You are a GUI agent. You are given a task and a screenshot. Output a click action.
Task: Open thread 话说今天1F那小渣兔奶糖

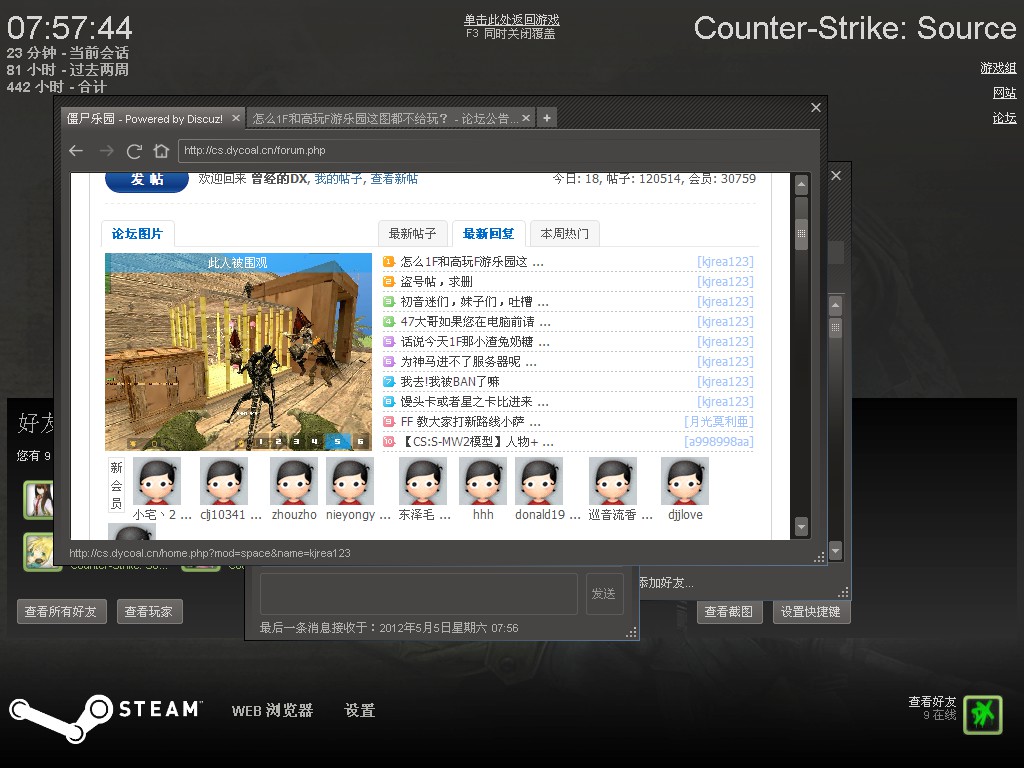(475, 342)
